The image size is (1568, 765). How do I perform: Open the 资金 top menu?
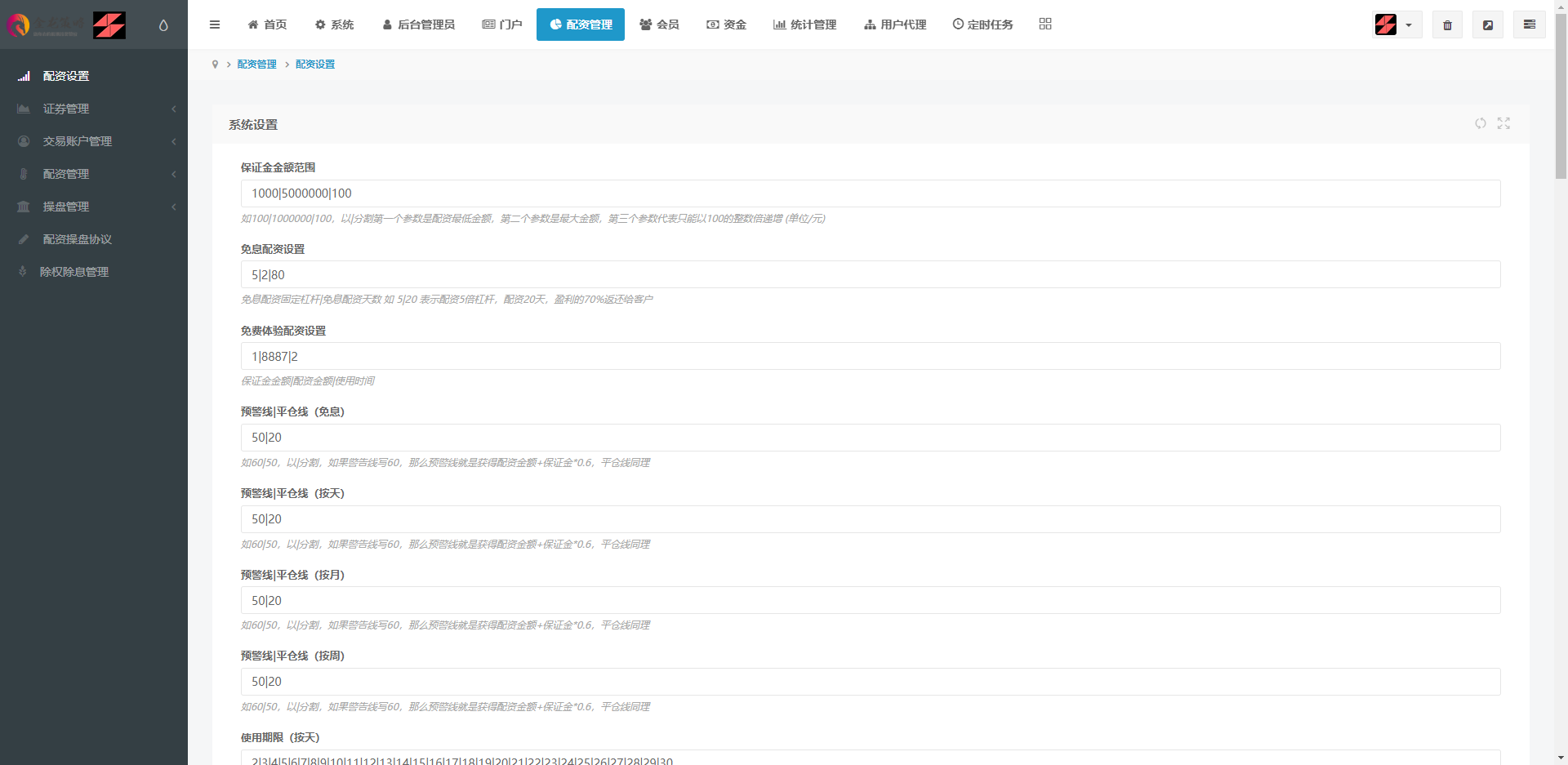pyautogui.click(x=726, y=24)
